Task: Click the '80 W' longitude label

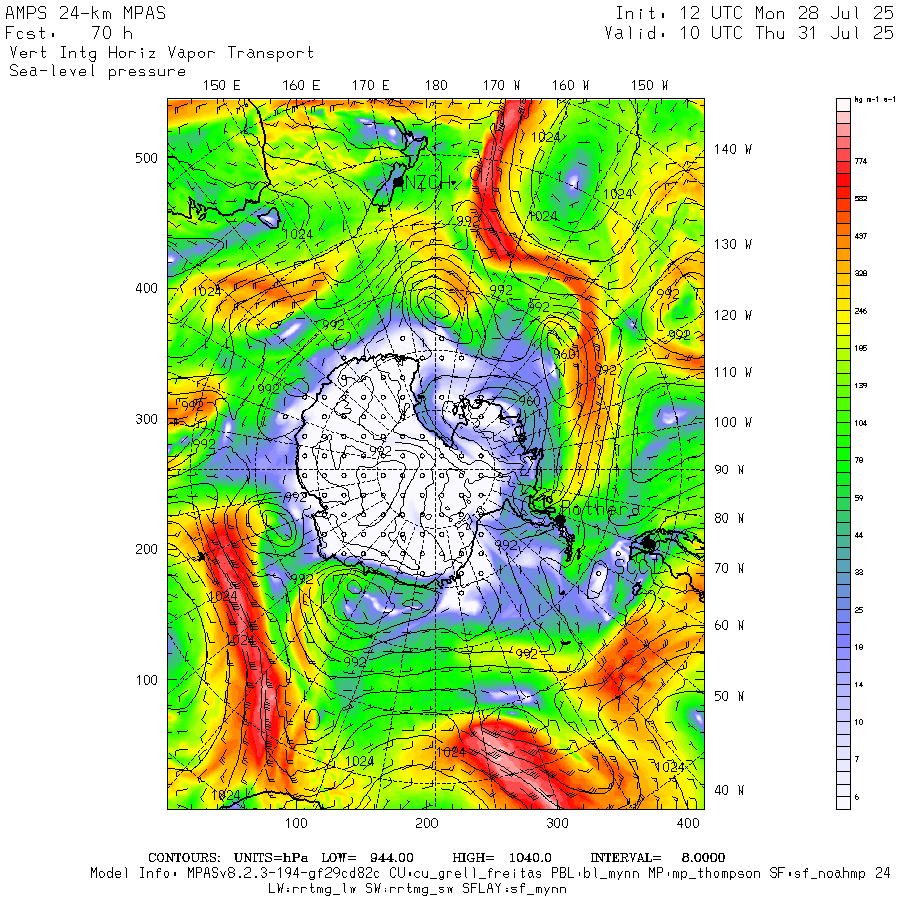Action: click(x=729, y=518)
